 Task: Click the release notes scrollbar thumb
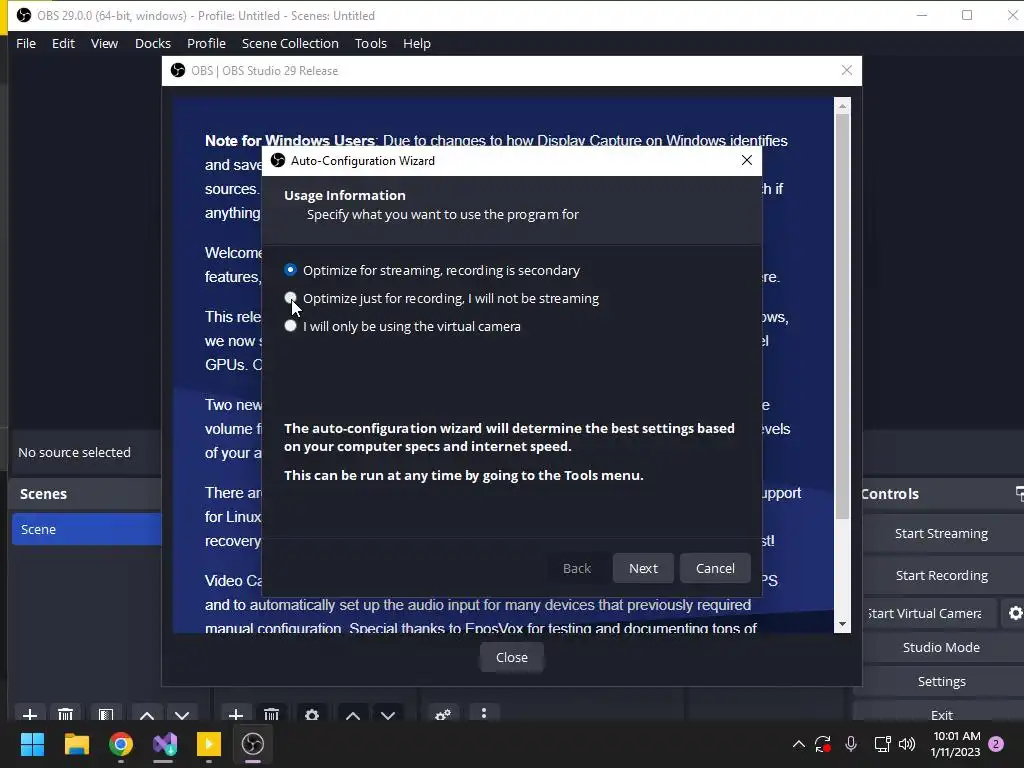point(842,317)
